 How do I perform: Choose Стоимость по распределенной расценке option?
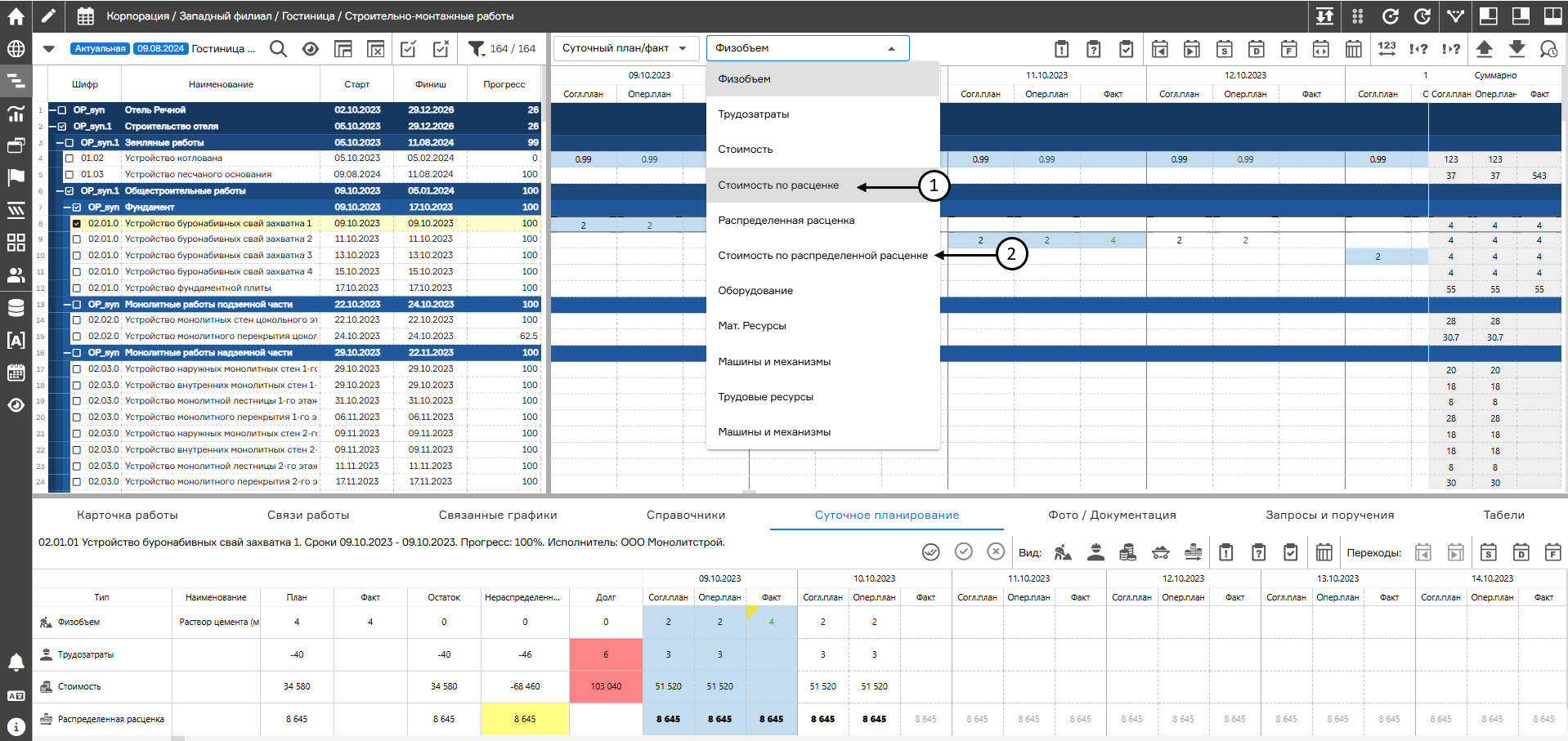click(x=822, y=256)
